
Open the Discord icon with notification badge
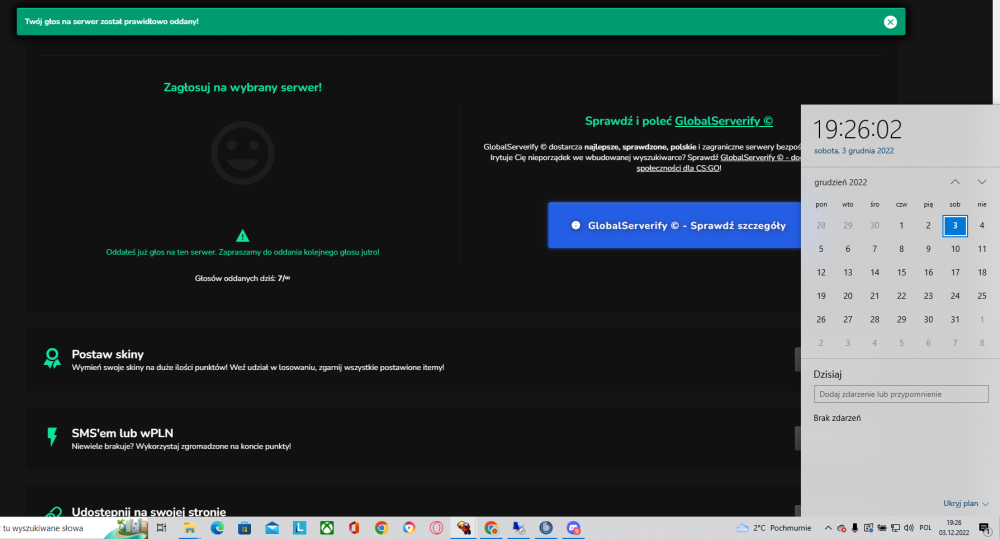click(x=573, y=528)
